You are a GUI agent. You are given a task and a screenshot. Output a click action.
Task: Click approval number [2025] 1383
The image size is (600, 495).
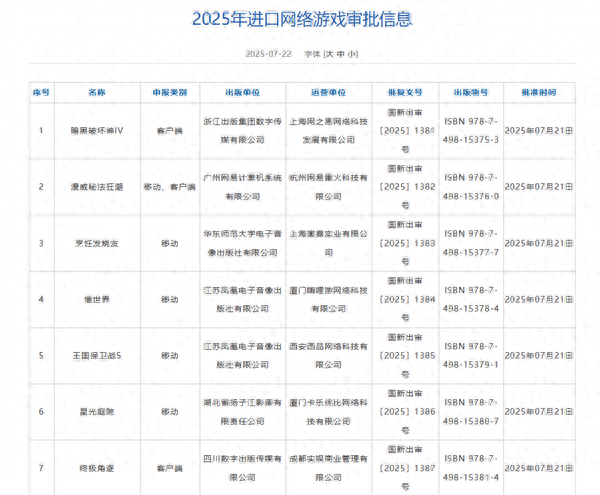pos(407,243)
